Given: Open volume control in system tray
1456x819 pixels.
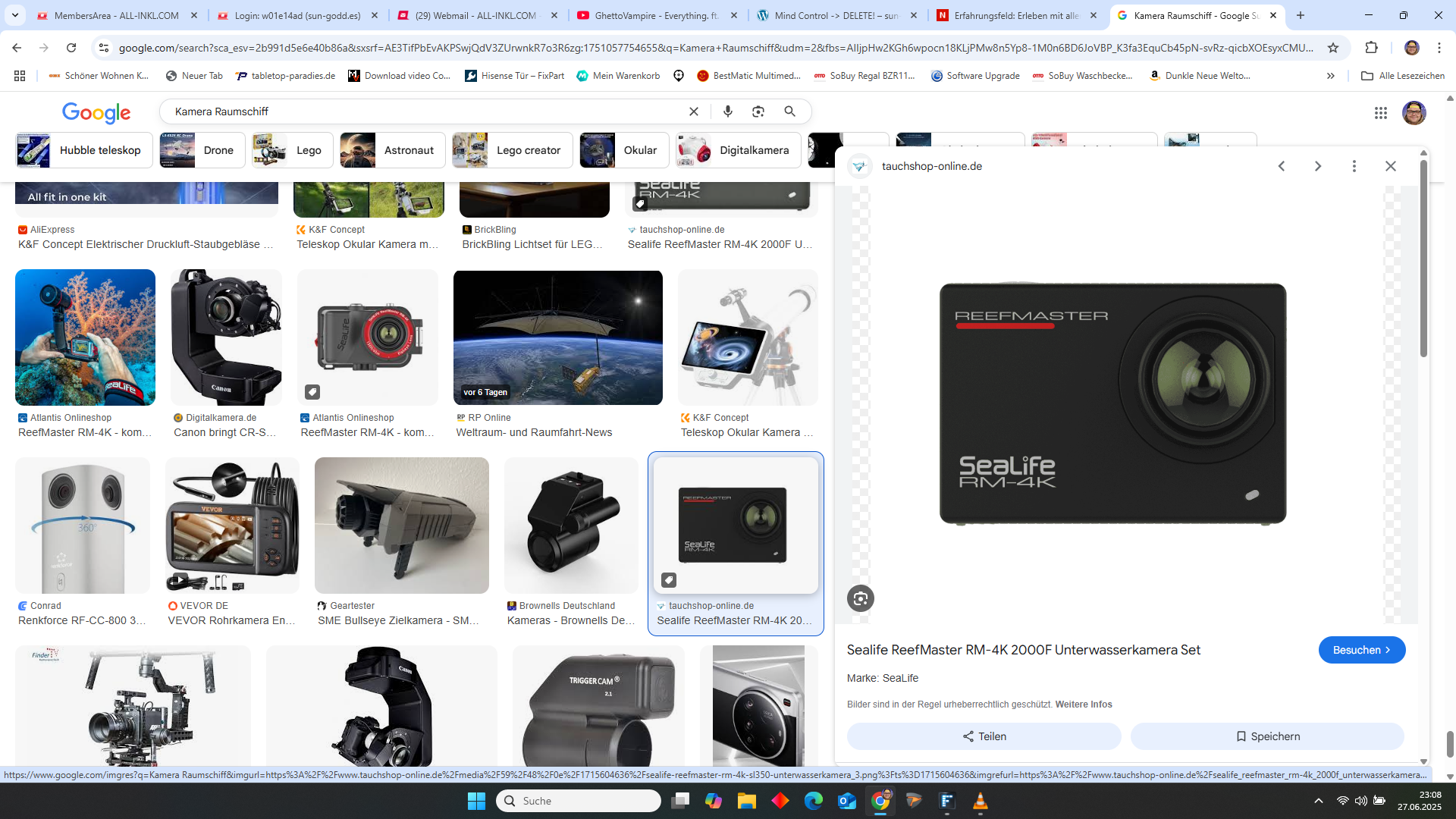Looking at the screenshot, I should 1361,801.
